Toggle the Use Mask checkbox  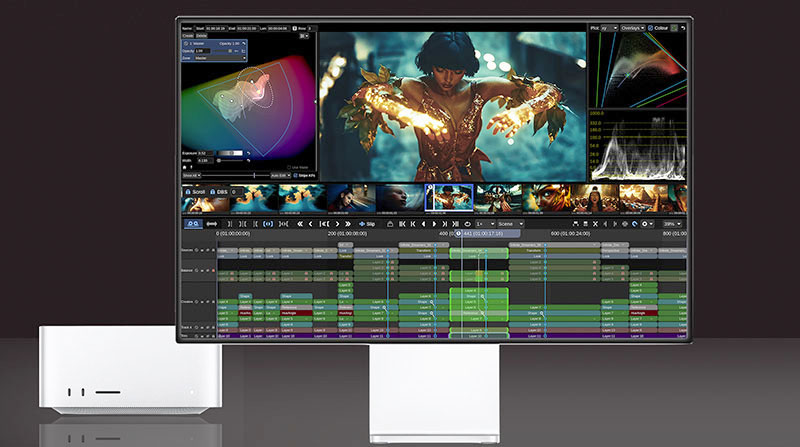[x=289, y=167]
